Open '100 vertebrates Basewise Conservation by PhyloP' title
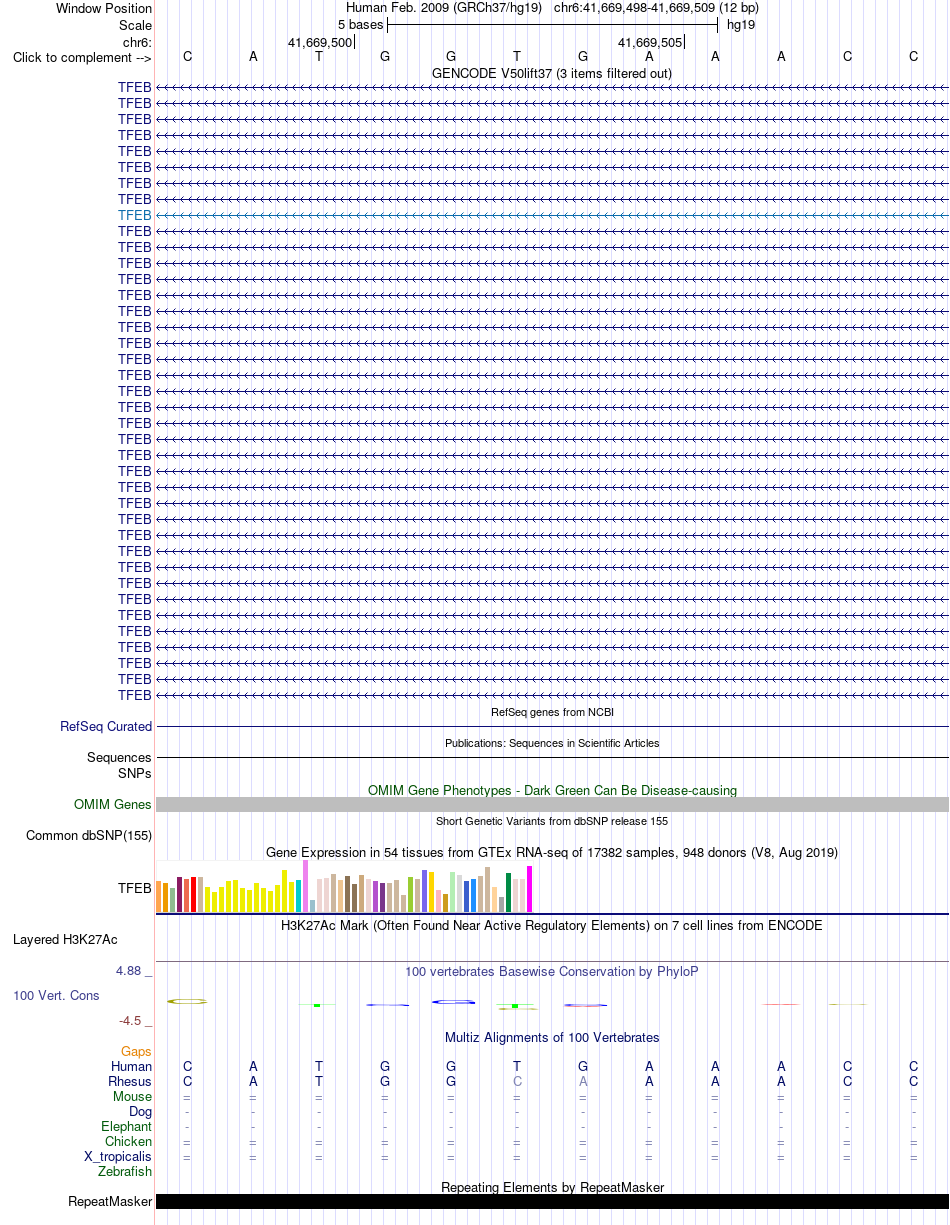Image resolution: width=950 pixels, height=1225 pixels. (x=552, y=971)
